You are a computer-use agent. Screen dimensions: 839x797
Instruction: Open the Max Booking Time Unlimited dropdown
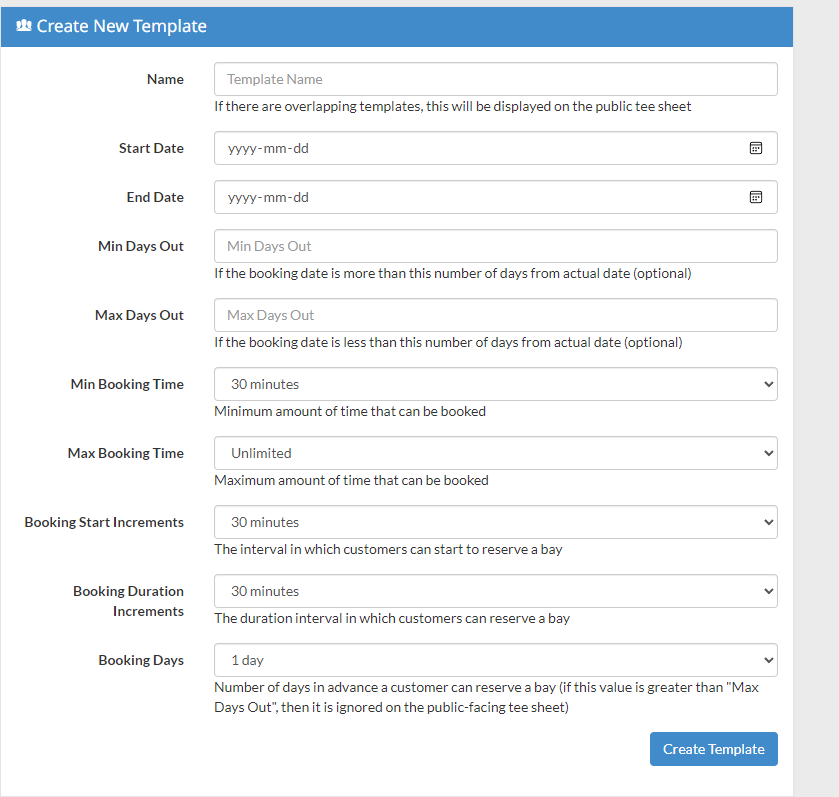point(495,453)
